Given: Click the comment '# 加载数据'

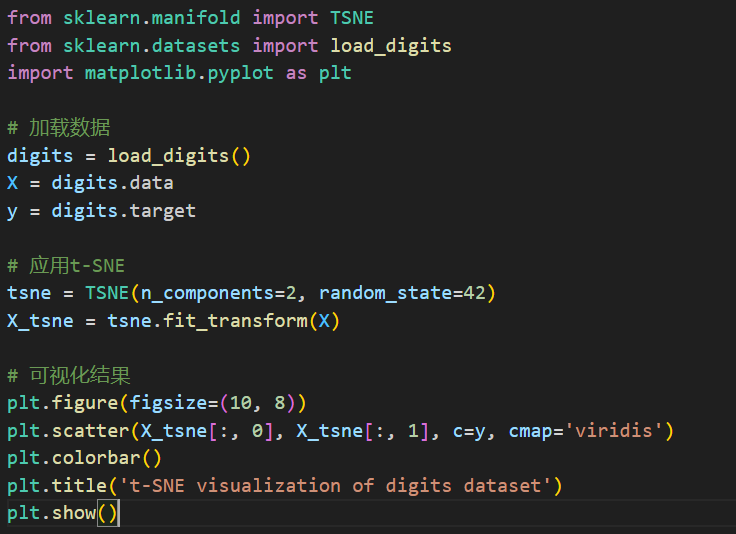Looking at the screenshot, I should [59, 128].
